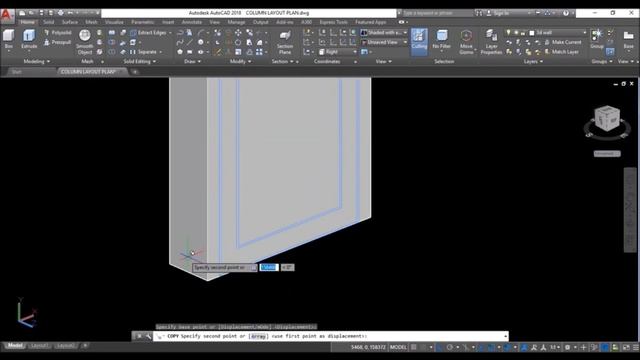Close the command line window
The height and width of the screenshot is (360, 640).
click(x=139, y=336)
